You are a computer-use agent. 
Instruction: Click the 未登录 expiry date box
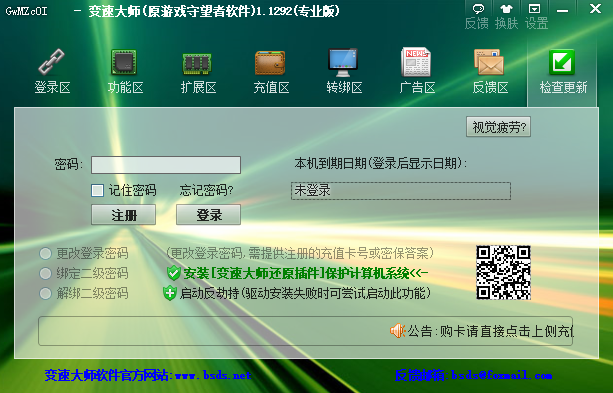click(x=401, y=191)
